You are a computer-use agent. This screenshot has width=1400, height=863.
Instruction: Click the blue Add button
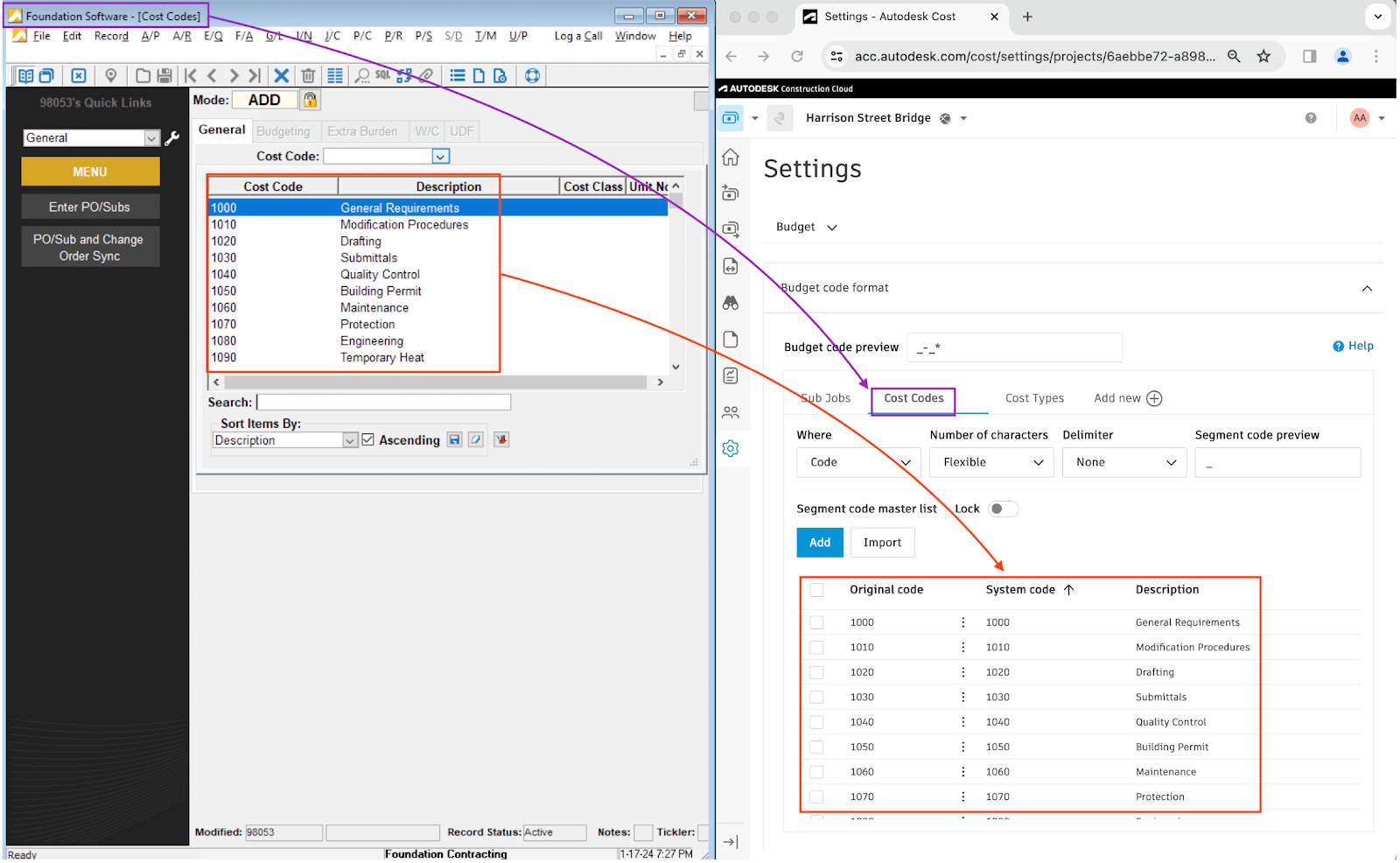coord(820,543)
